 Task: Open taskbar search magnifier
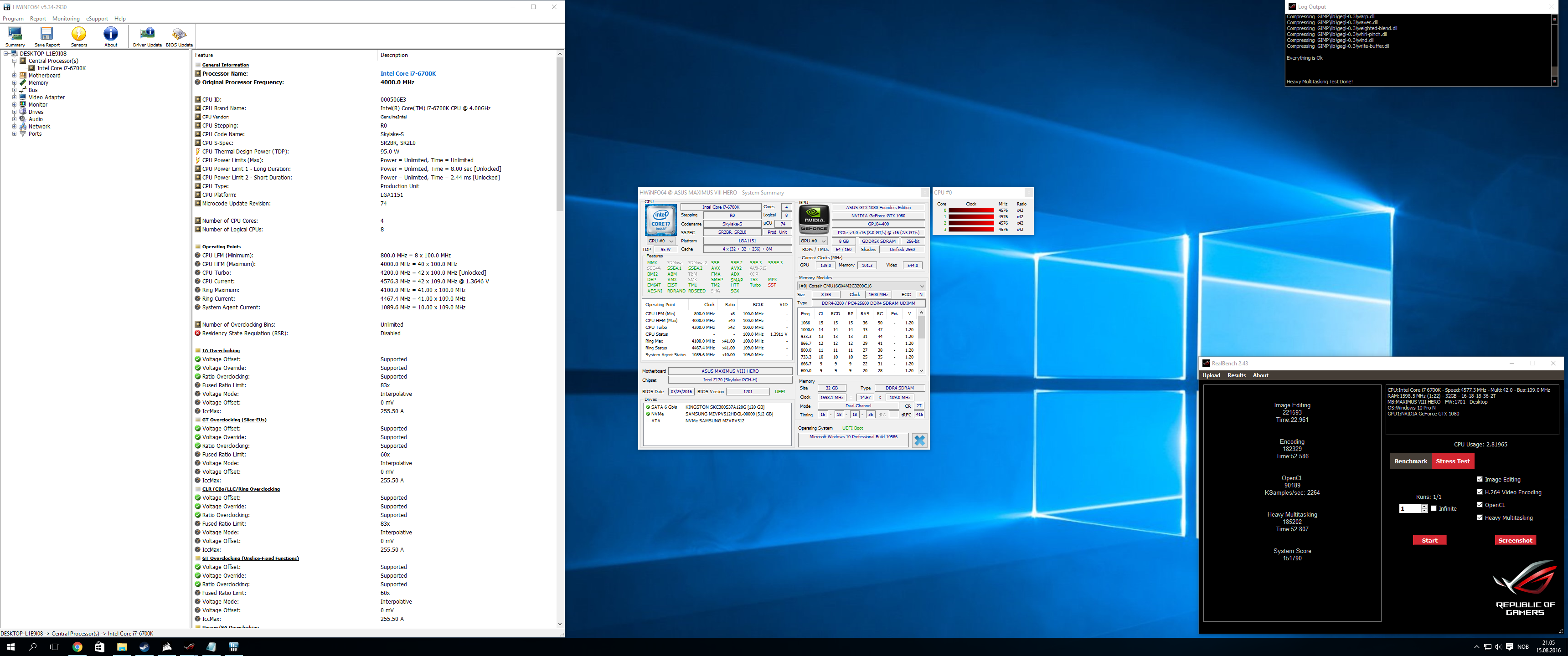(33, 647)
